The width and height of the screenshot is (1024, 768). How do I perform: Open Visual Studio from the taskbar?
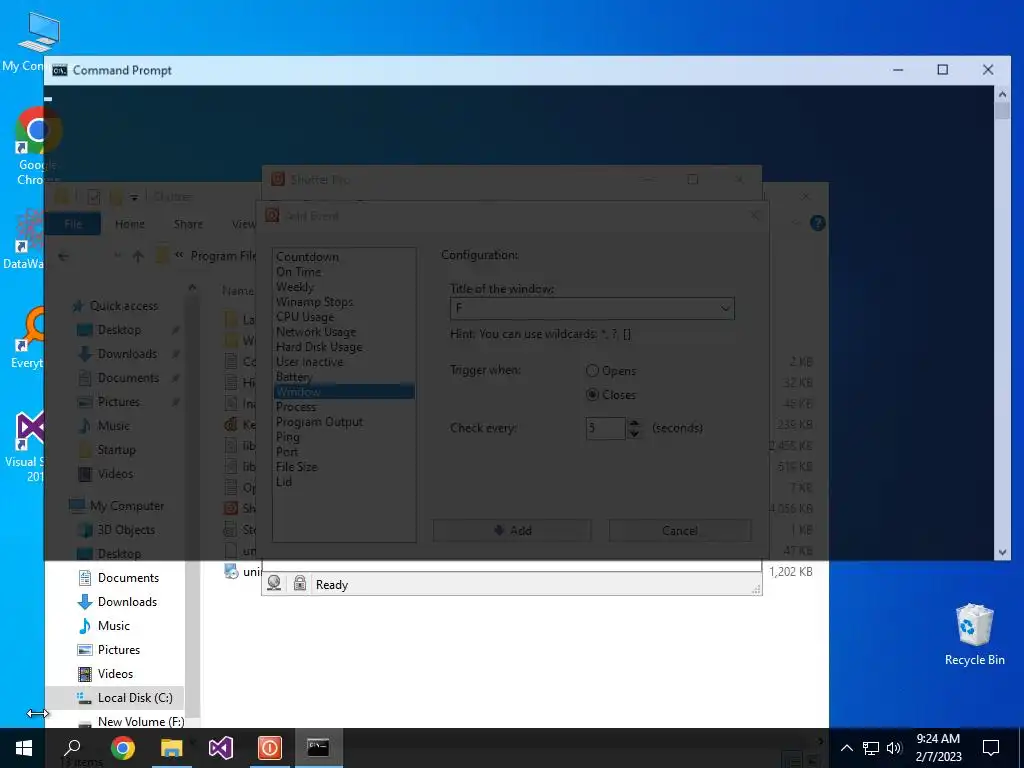tap(221, 748)
